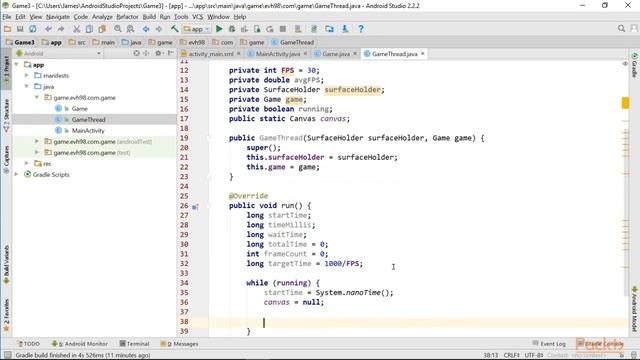Toggle the Build Variants side panel
640x360 pixels.
pyautogui.click(x=6, y=265)
